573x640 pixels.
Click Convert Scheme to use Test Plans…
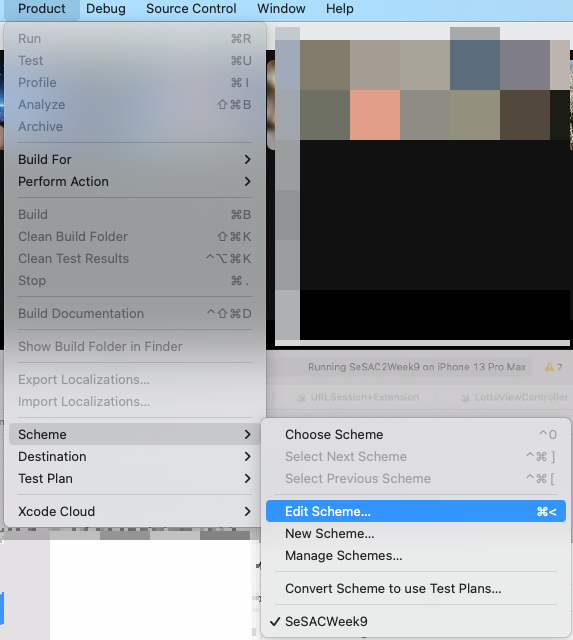(x=416, y=589)
